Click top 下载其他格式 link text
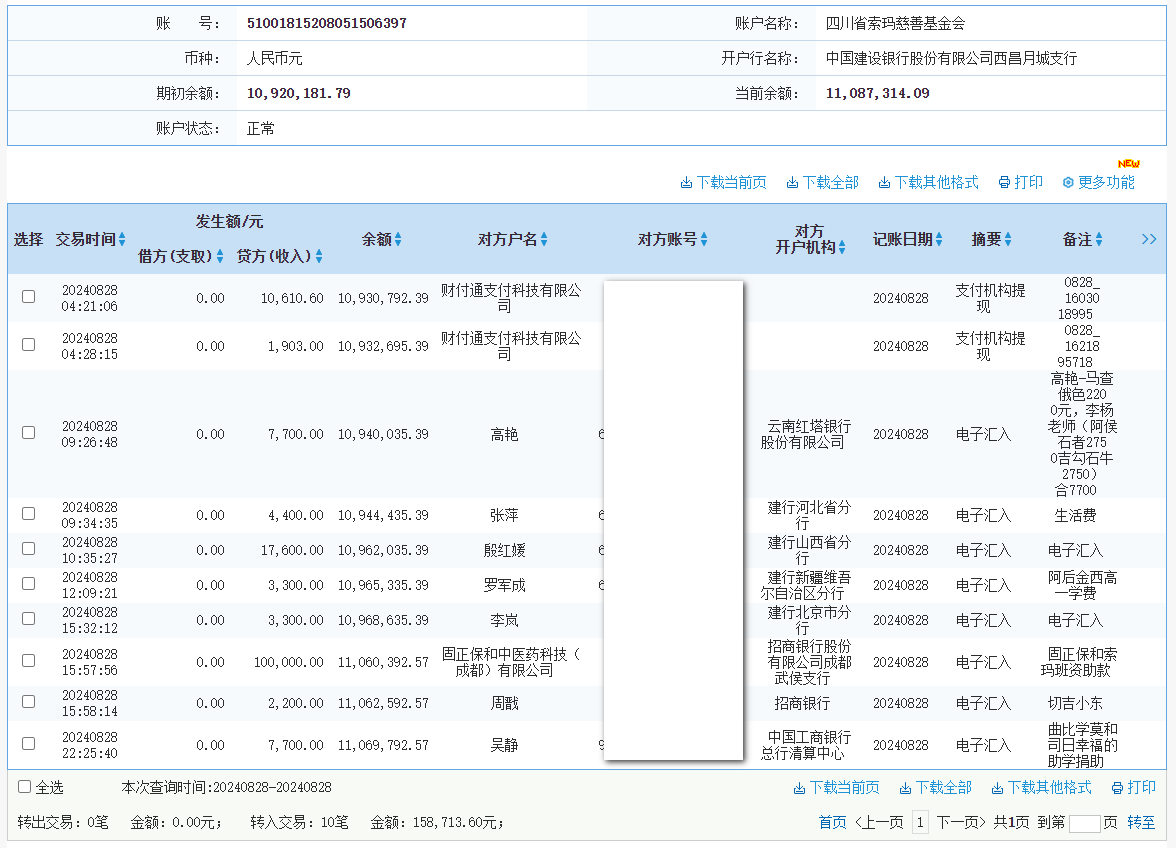Image resolution: width=1176 pixels, height=848 pixels. [x=936, y=183]
